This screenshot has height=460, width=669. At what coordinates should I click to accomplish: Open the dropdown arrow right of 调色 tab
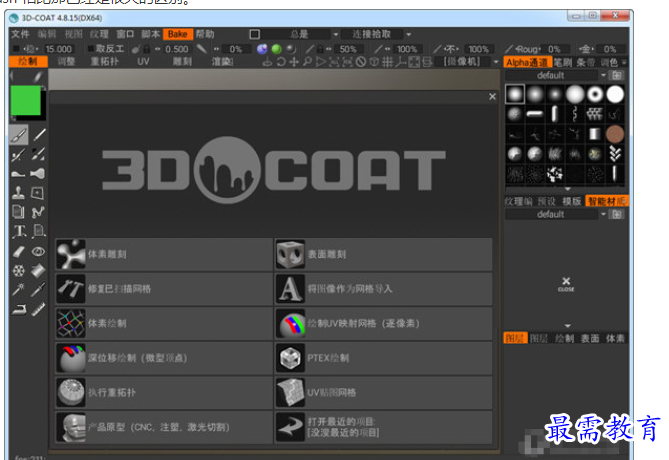click(x=624, y=62)
